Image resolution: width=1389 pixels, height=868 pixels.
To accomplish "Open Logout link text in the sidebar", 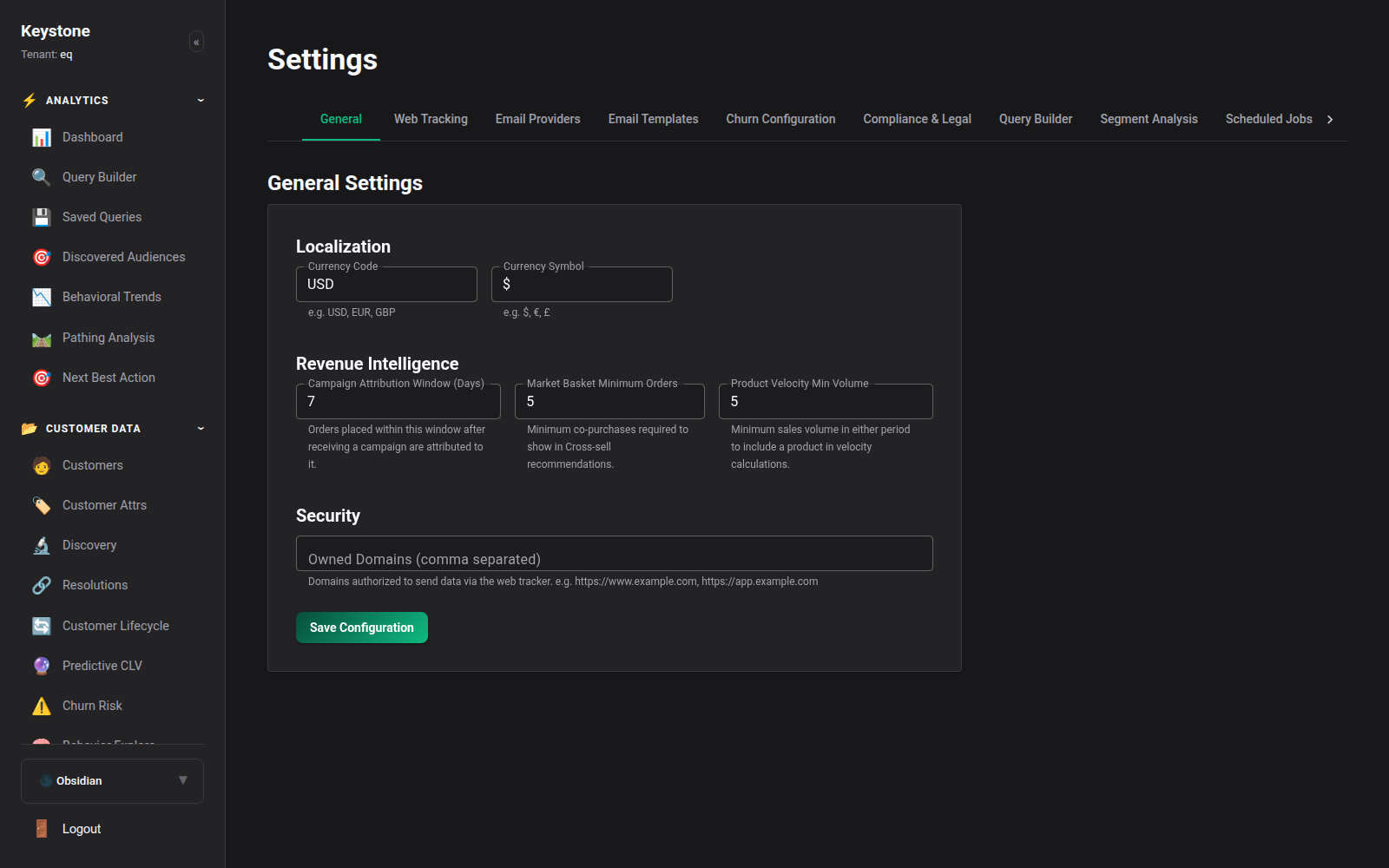I will [82, 829].
